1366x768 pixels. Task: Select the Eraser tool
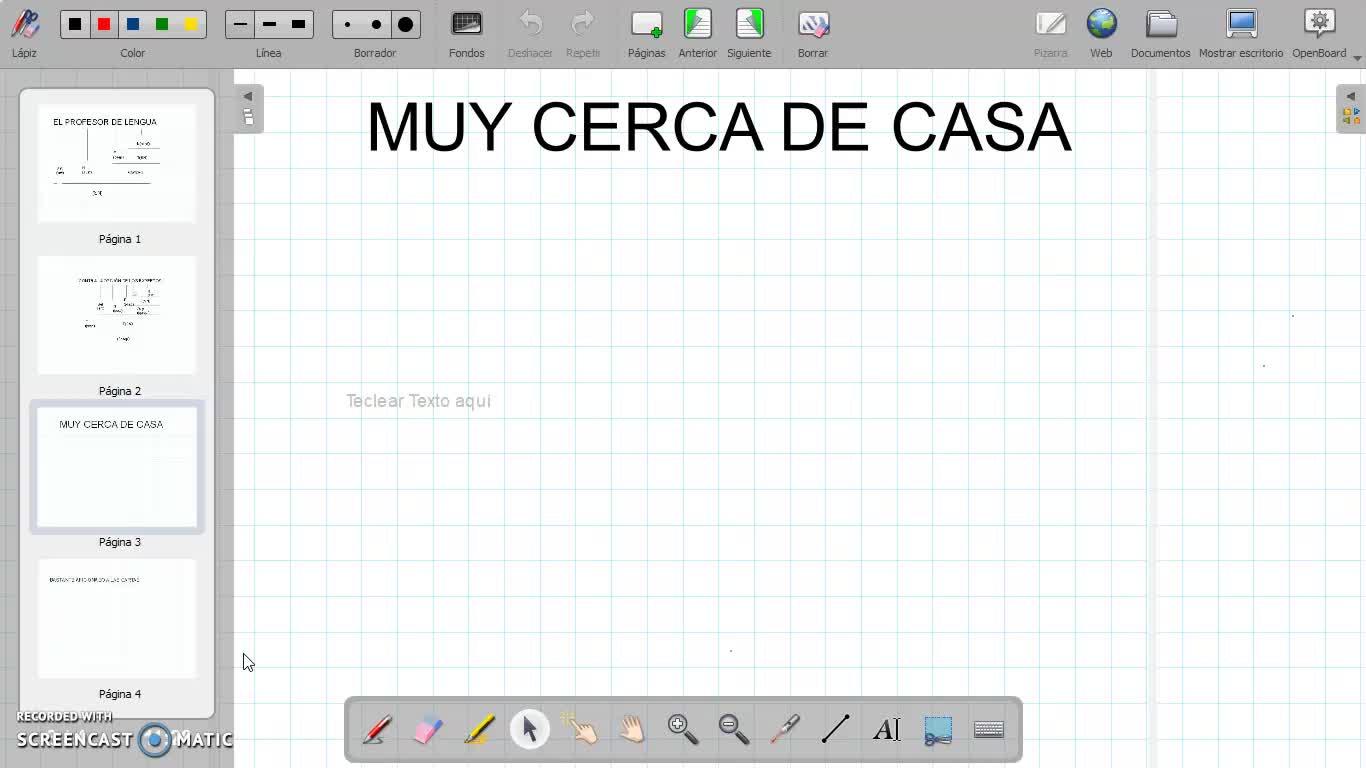[428, 729]
